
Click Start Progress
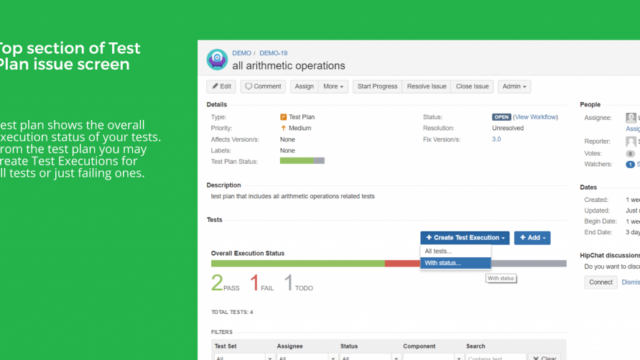point(377,87)
